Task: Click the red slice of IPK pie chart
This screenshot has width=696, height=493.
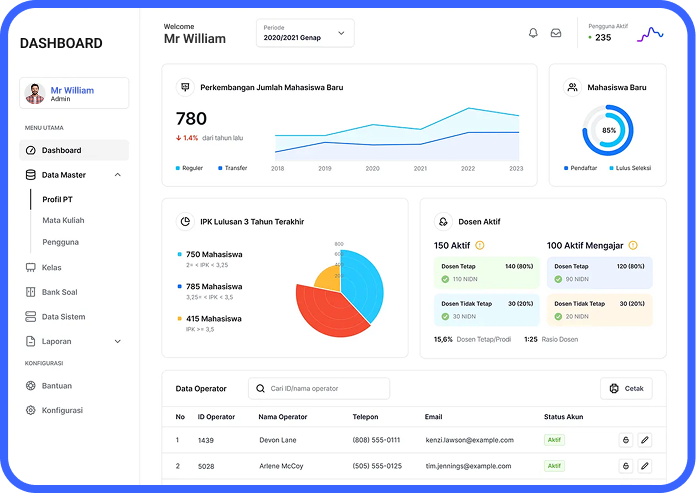Action: pyautogui.click(x=331, y=313)
